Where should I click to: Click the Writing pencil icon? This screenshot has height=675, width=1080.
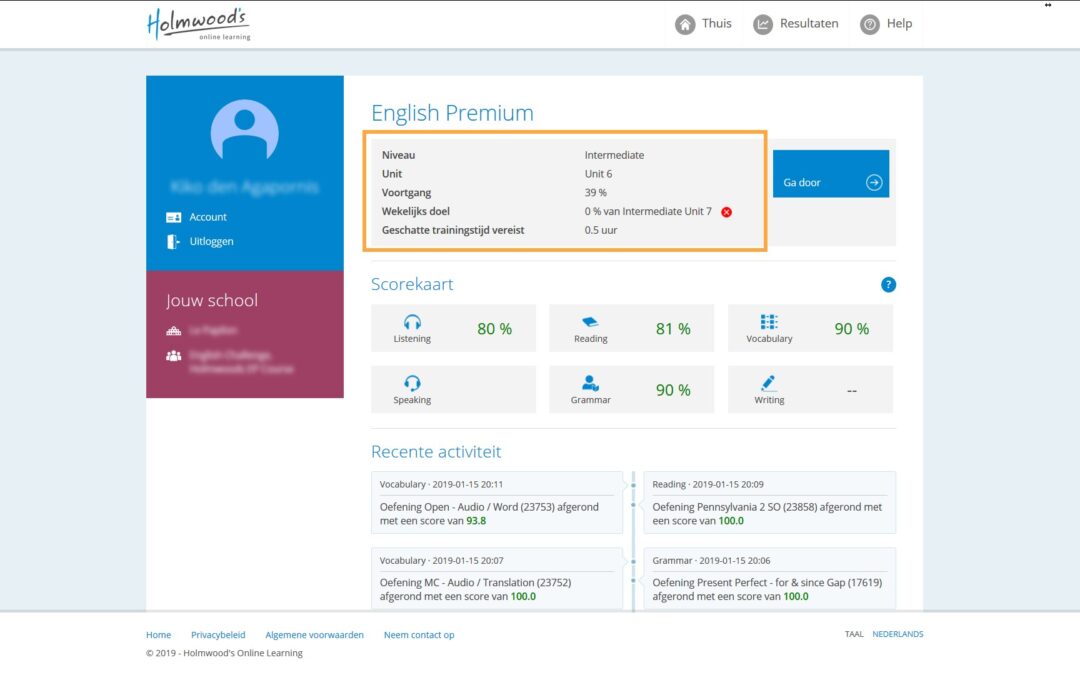click(769, 383)
